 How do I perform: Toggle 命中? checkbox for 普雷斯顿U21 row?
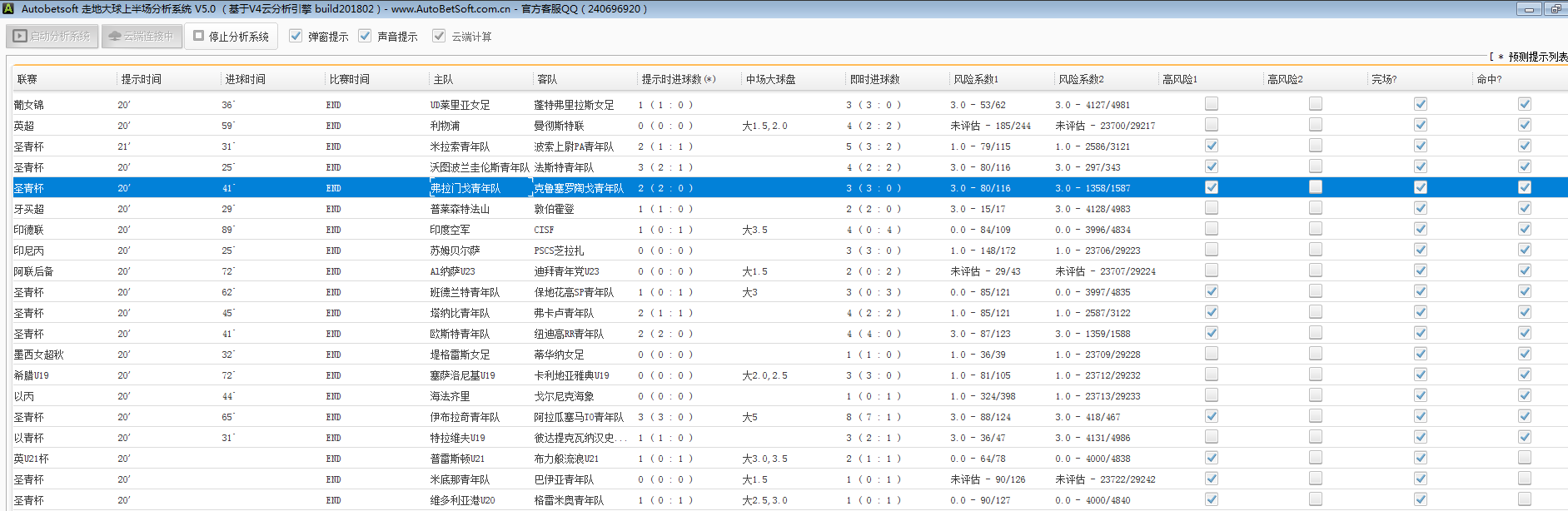click(x=1525, y=458)
